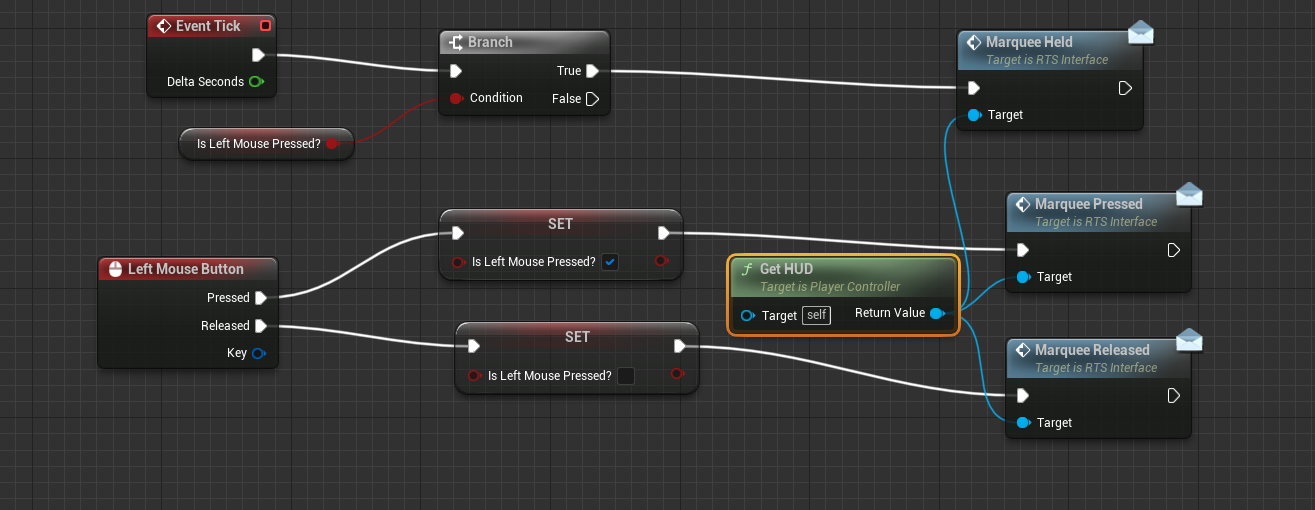This screenshot has height=510, width=1315.
Task: Uncheck Is Left Mouse Pressed? in upper SET node
Action: (x=610, y=262)
